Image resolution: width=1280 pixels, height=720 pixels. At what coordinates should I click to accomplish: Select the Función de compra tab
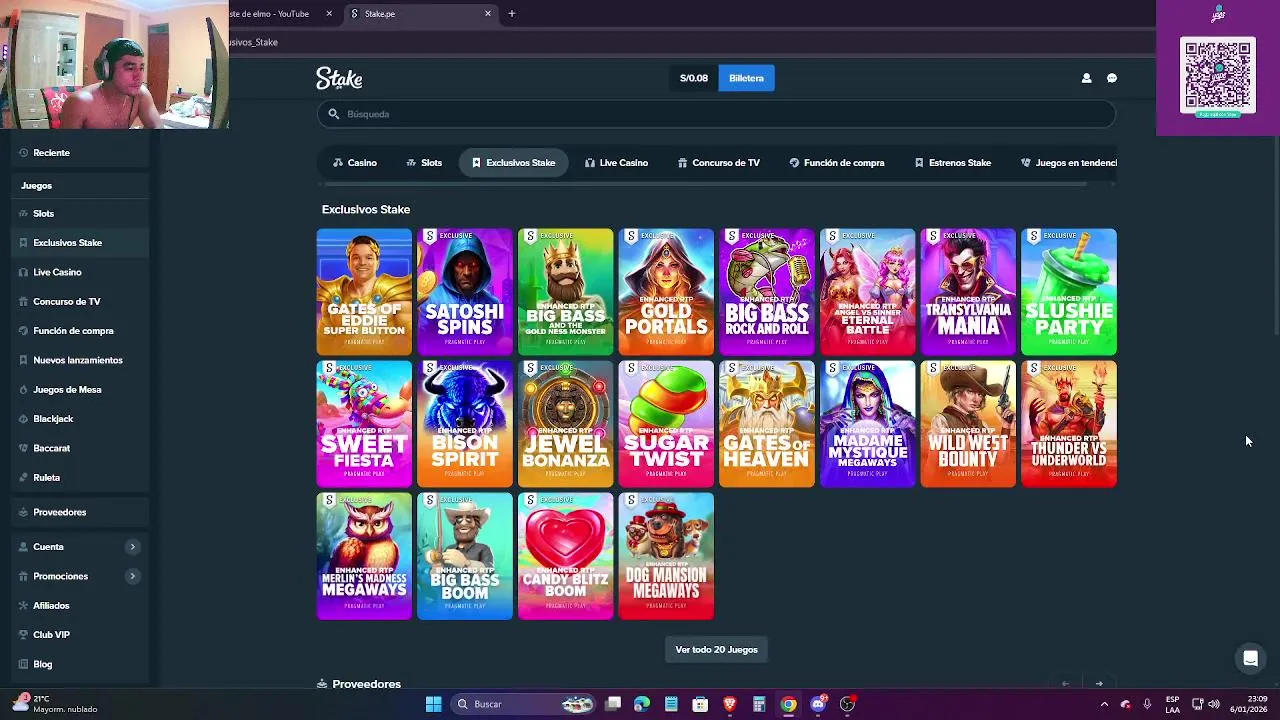pyautogui.click(x=836, y=163)
